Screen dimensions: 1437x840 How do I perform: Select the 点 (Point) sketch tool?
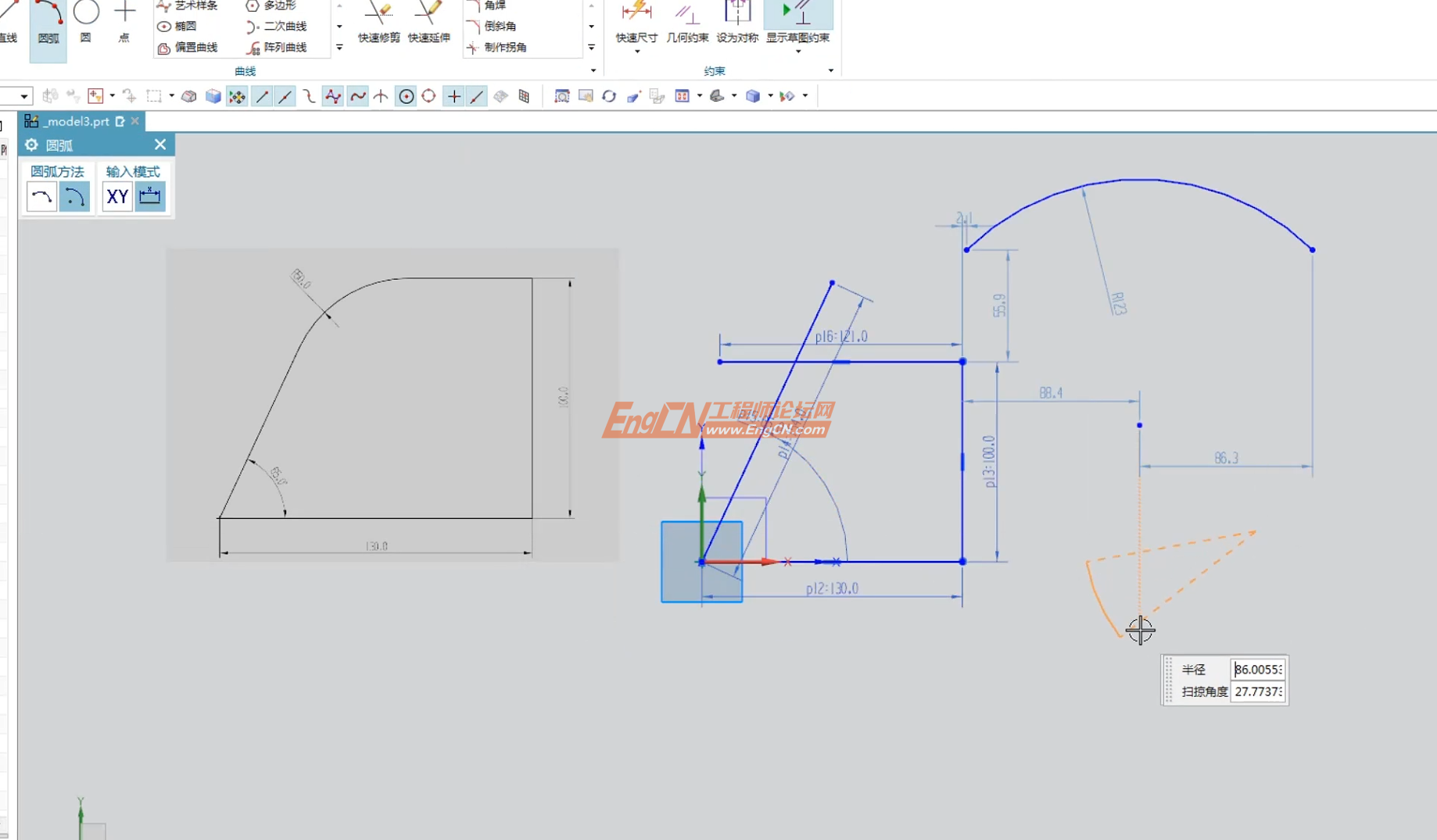[124, 22]
